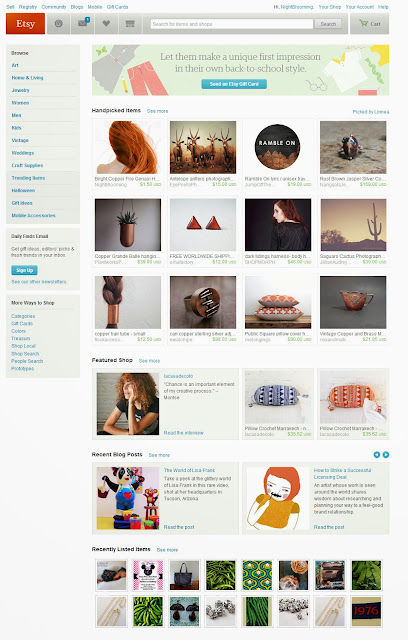Open favorites heart icon
The image size is (408, 640).
pyautogui.click(x=106, y=24)
